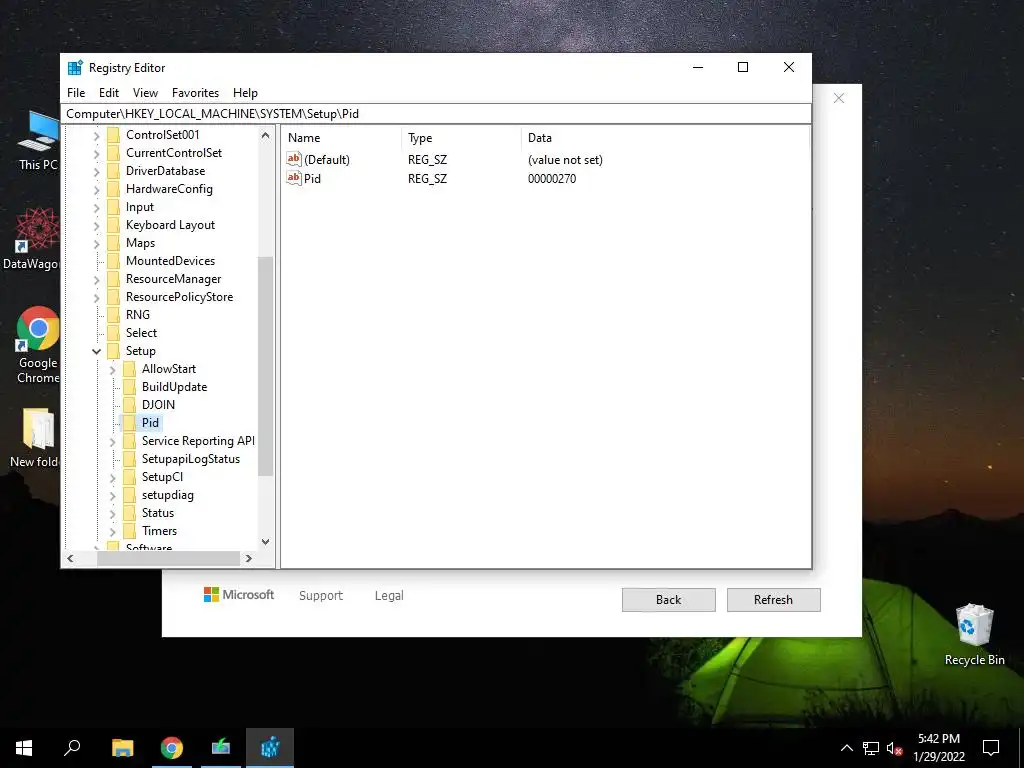Open the Support link
Viewport: 1024px width, 768px height.
[x=321, y=596]
